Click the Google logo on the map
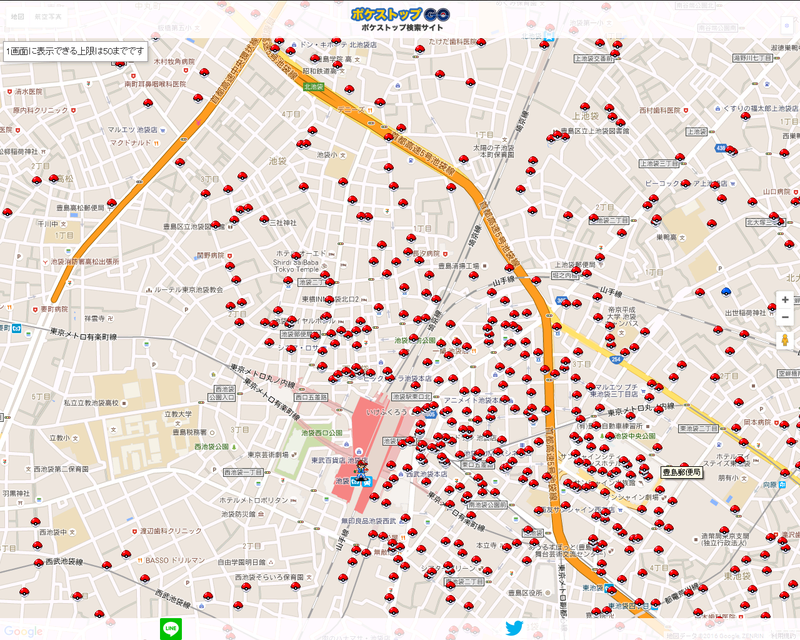This screenshot has height=640, width=800. [23, 631]
